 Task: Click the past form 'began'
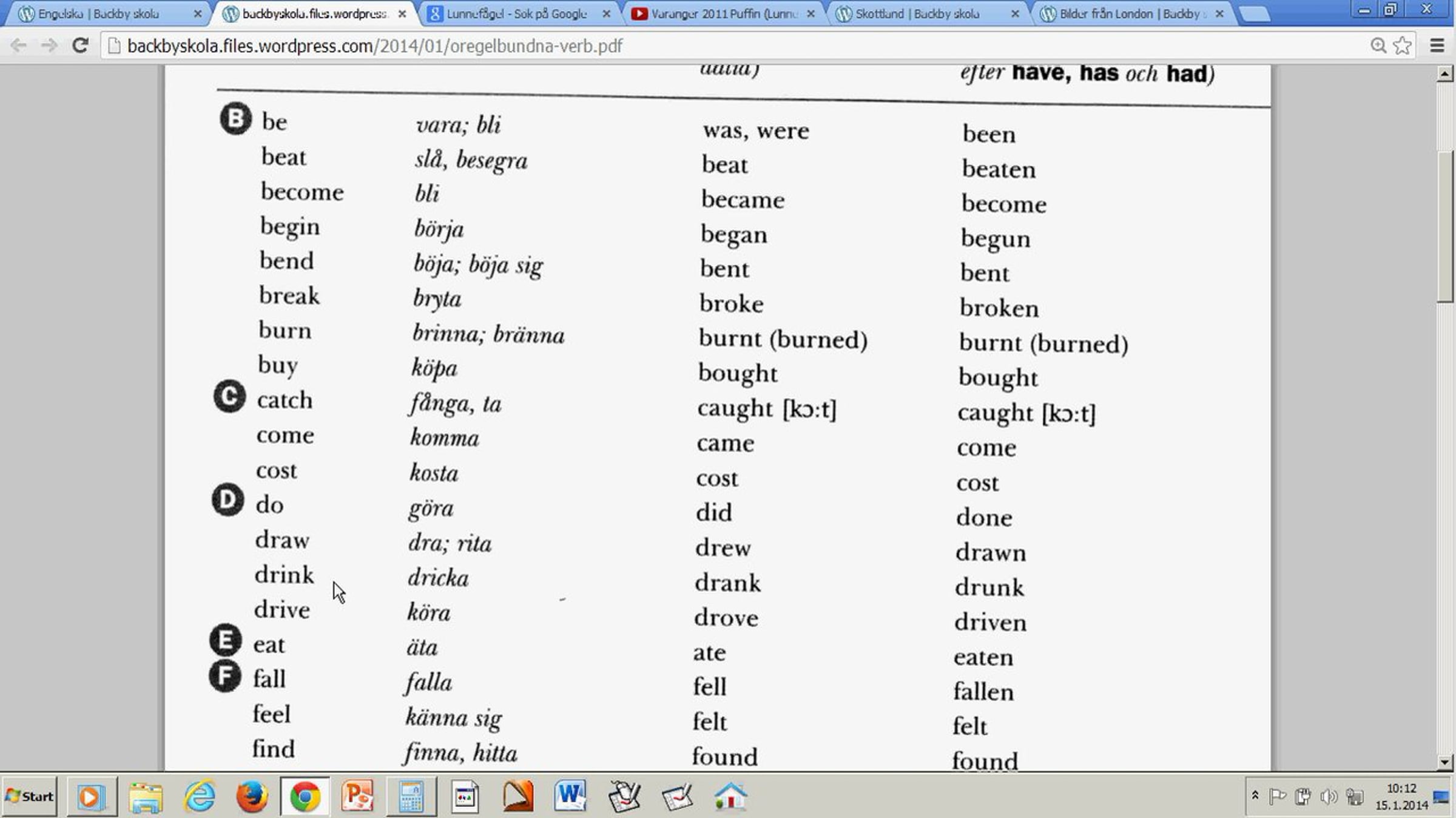click(734, 235)
